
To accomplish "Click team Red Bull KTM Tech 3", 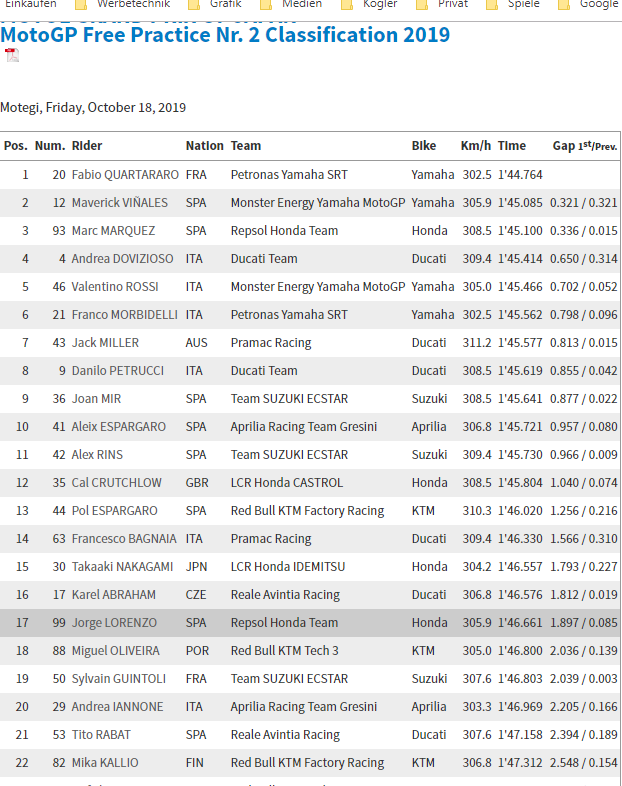I will pyautogui.click(x=285, y=651).
